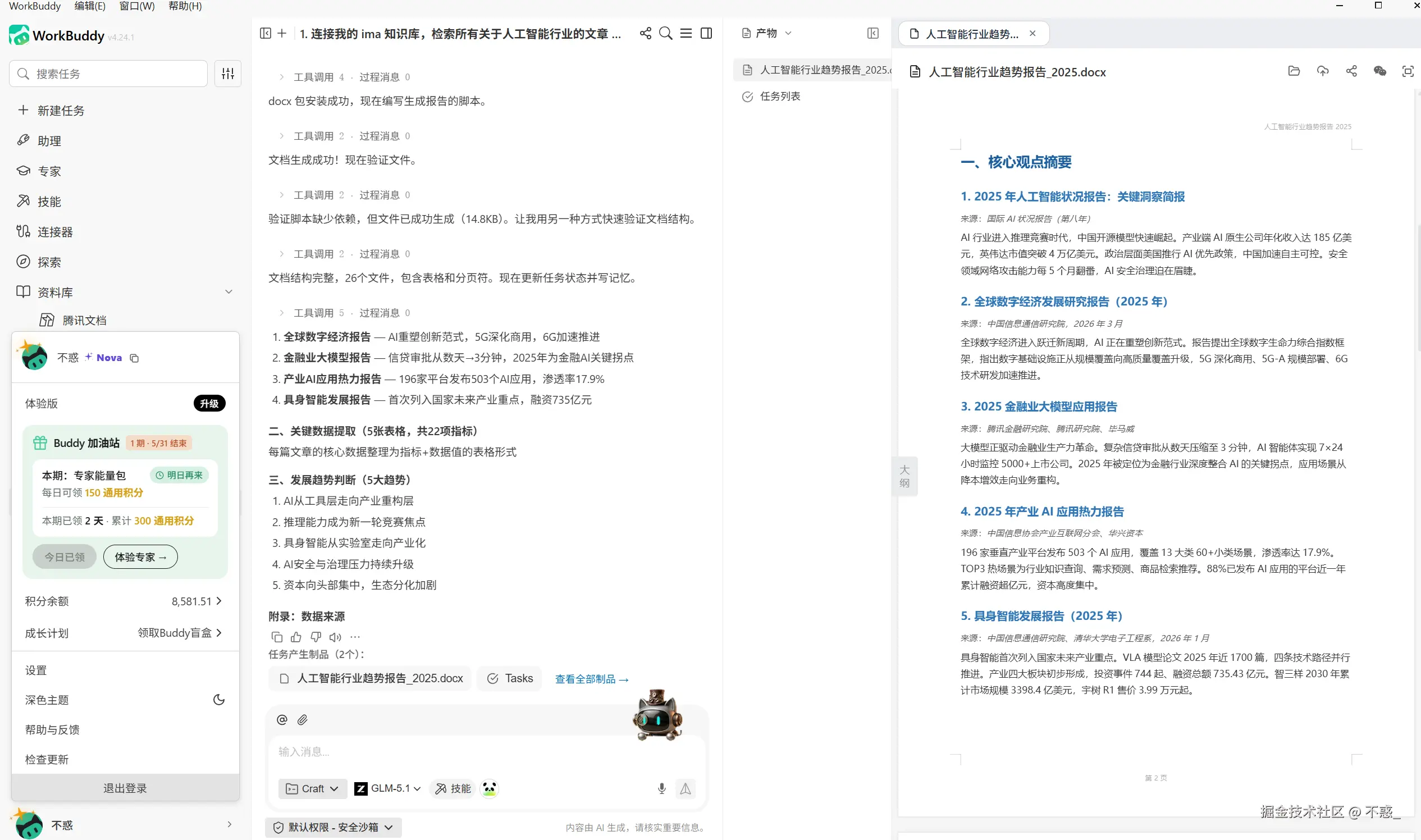Click the send message arrow button
1421x840 pixels.
pos(686,788)
